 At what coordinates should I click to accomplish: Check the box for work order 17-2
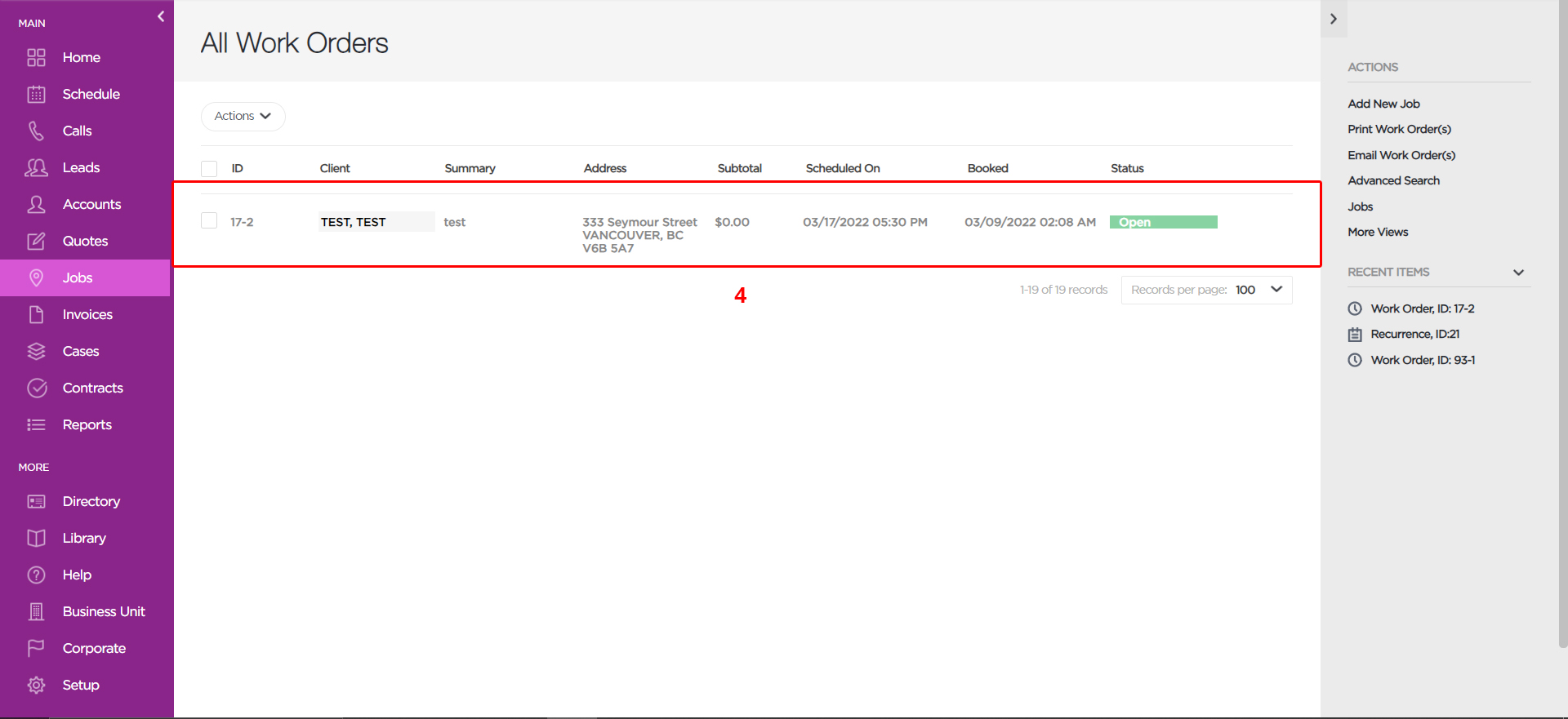209,220
